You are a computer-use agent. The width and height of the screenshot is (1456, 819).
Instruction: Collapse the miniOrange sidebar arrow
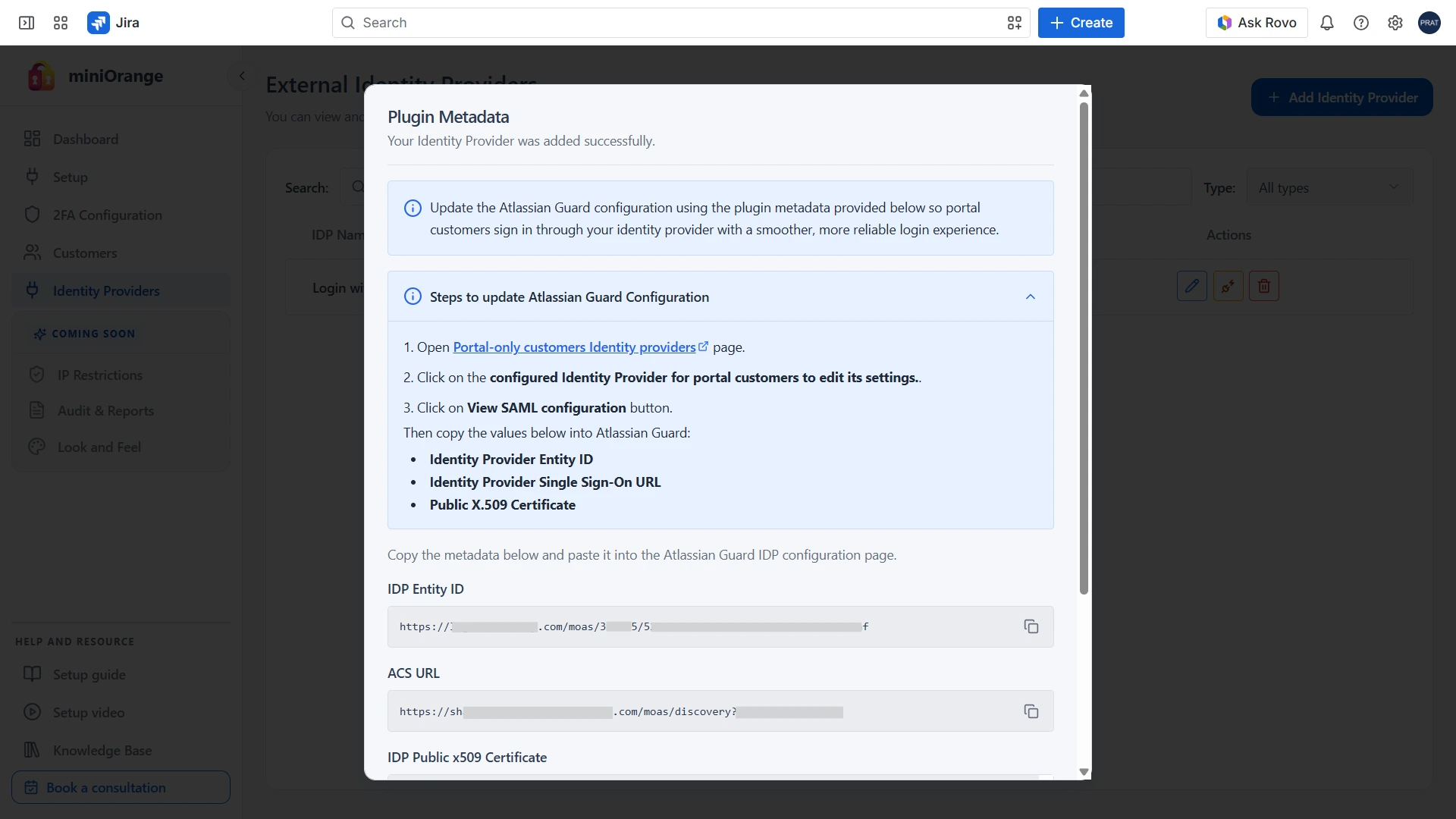click(242, 76)
